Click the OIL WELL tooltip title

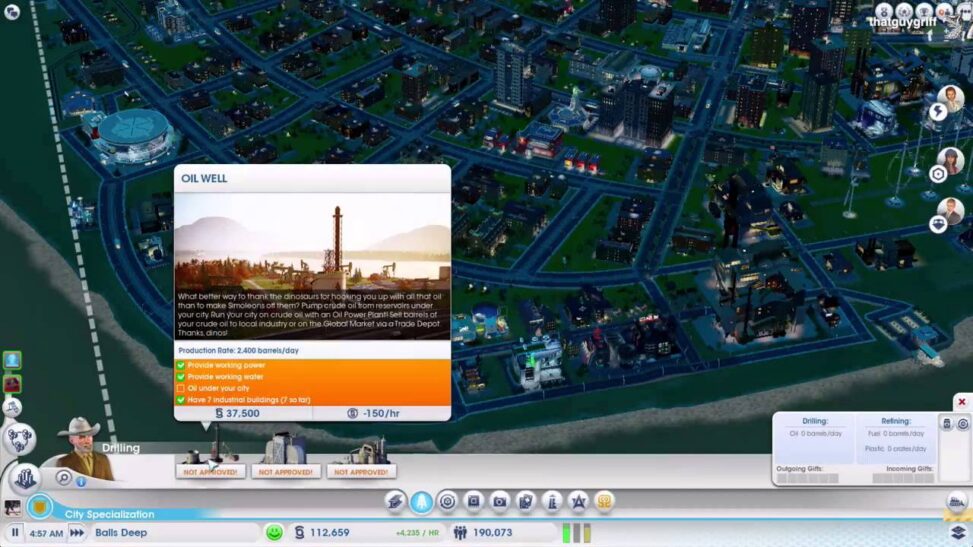[x=204, y=178]
